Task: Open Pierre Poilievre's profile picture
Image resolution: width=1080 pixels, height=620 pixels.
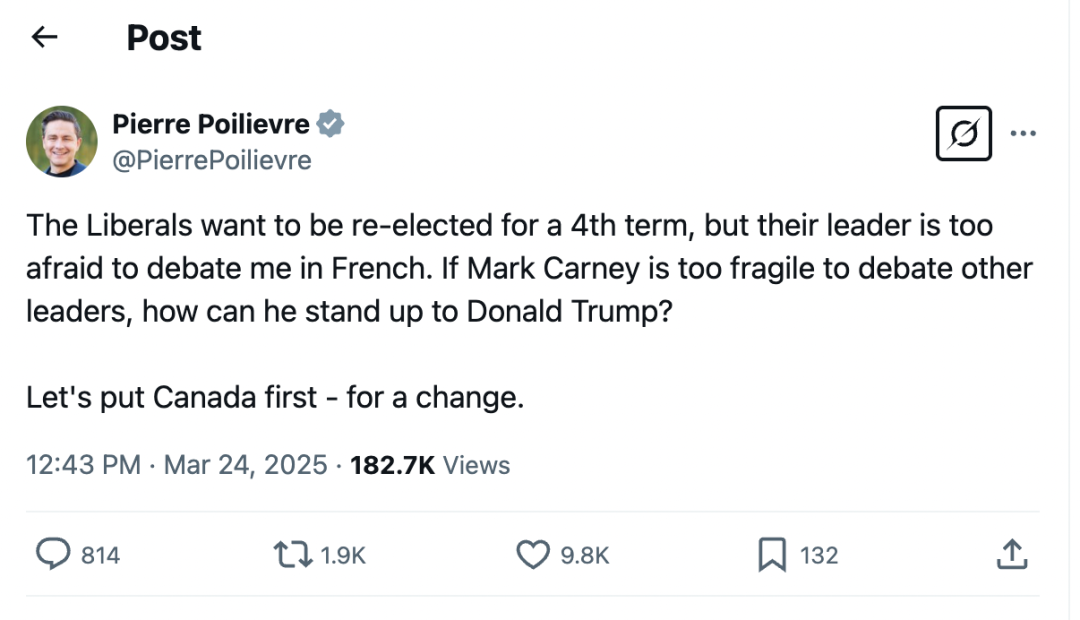Action: tap(62, 142)
